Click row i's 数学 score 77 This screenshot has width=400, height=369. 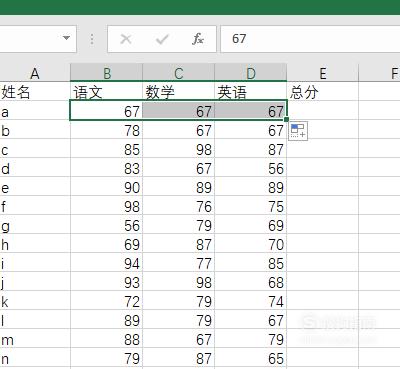(179, 263)
